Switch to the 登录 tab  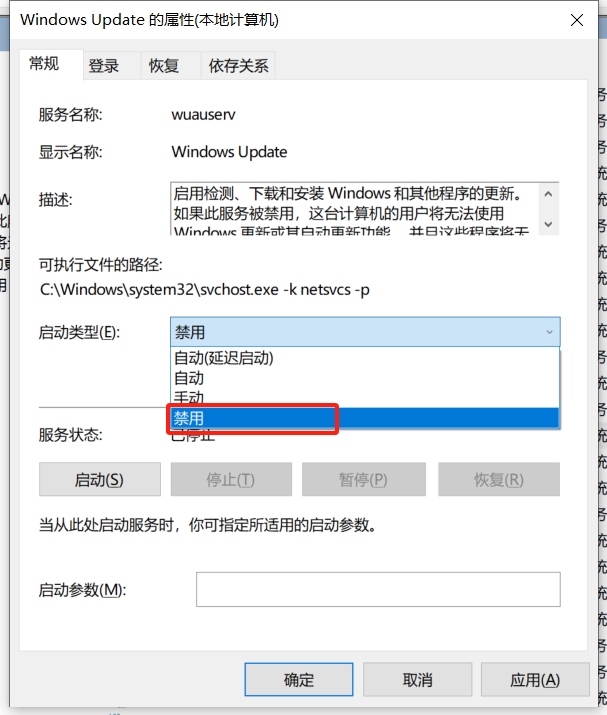(x=104, y=66)
